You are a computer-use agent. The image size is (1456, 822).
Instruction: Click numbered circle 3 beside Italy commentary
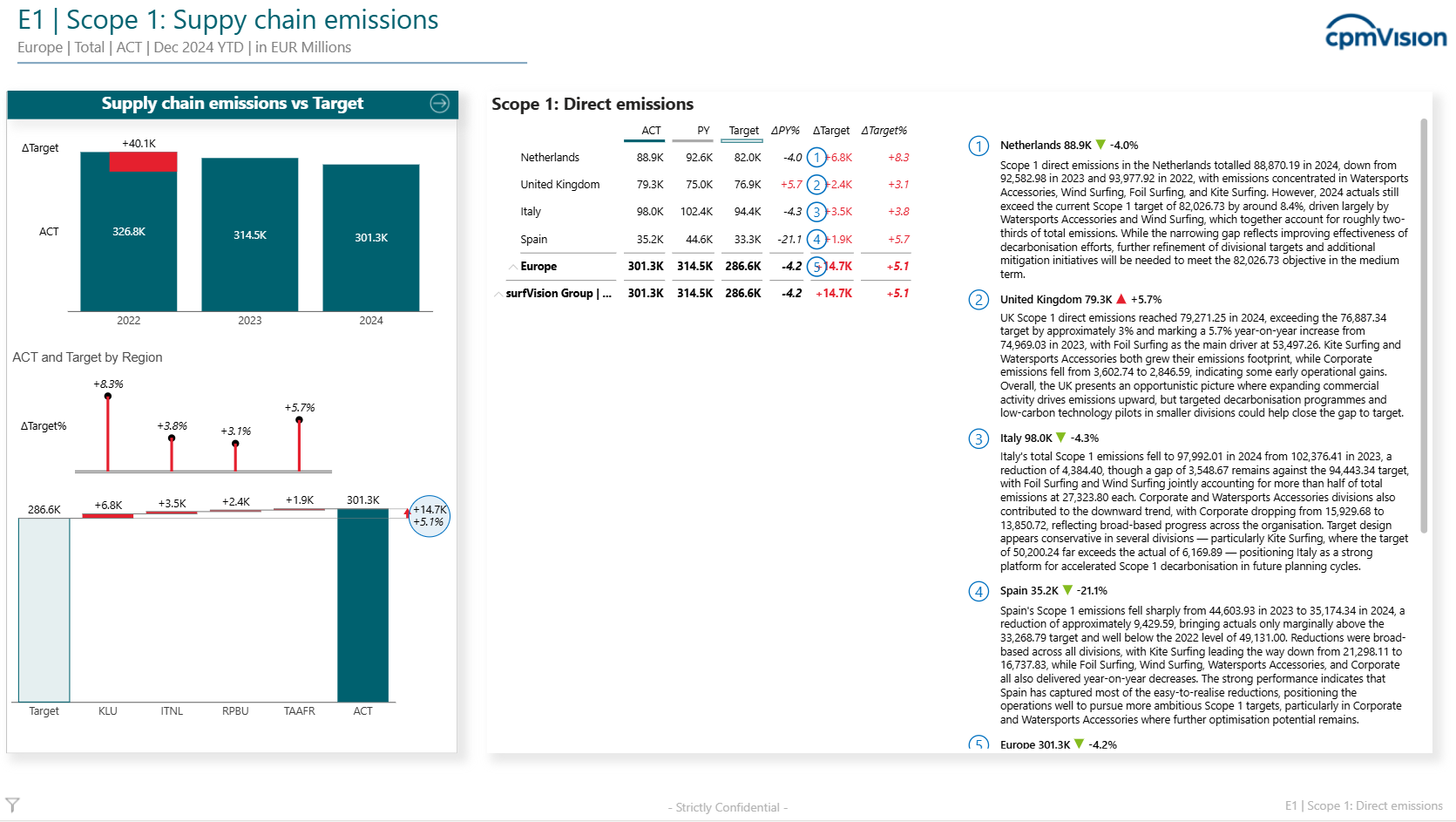[x=979, y=438]
